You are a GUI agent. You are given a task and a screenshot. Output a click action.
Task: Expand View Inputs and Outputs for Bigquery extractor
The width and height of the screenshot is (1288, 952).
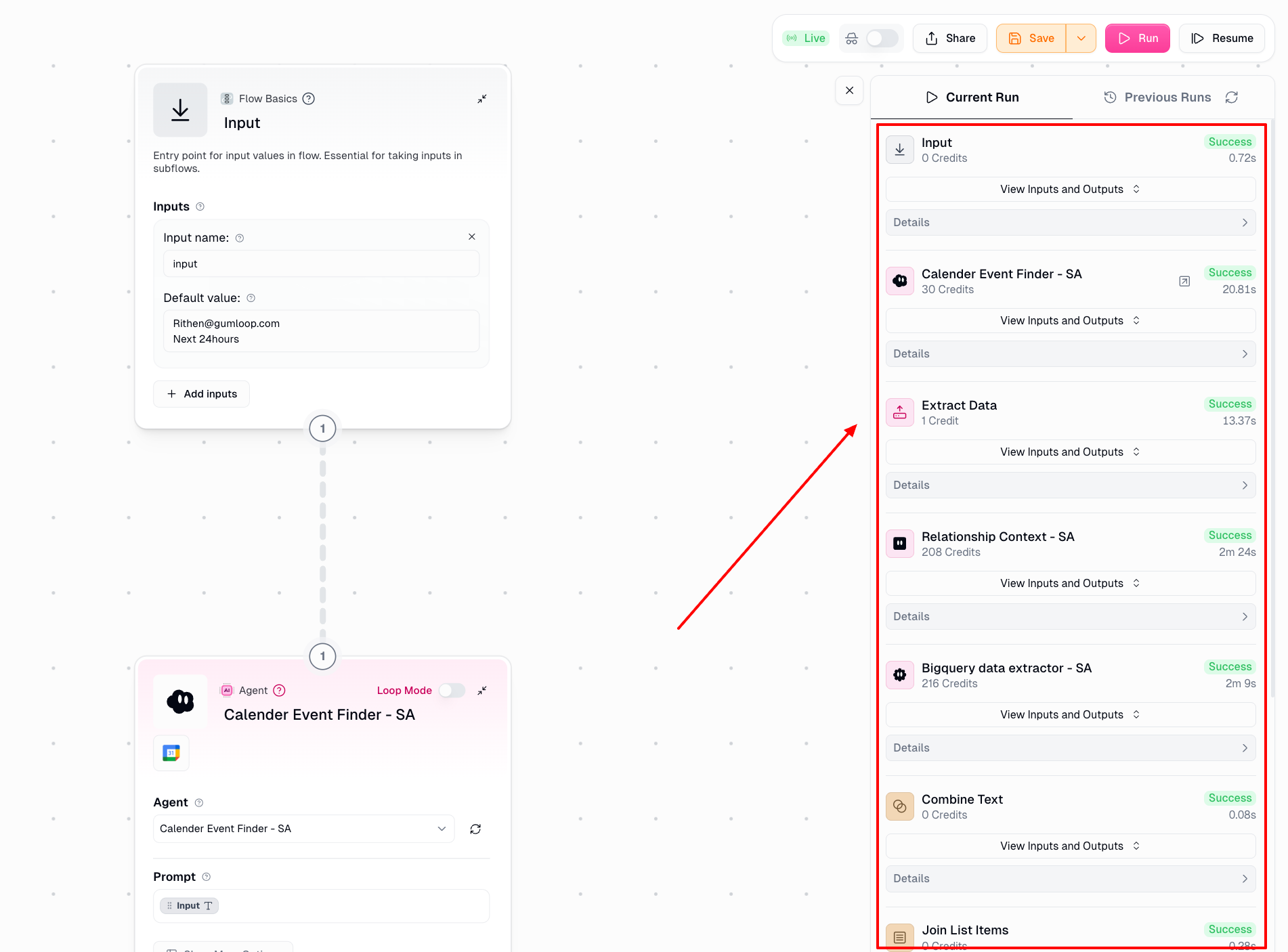(1071, 715)
